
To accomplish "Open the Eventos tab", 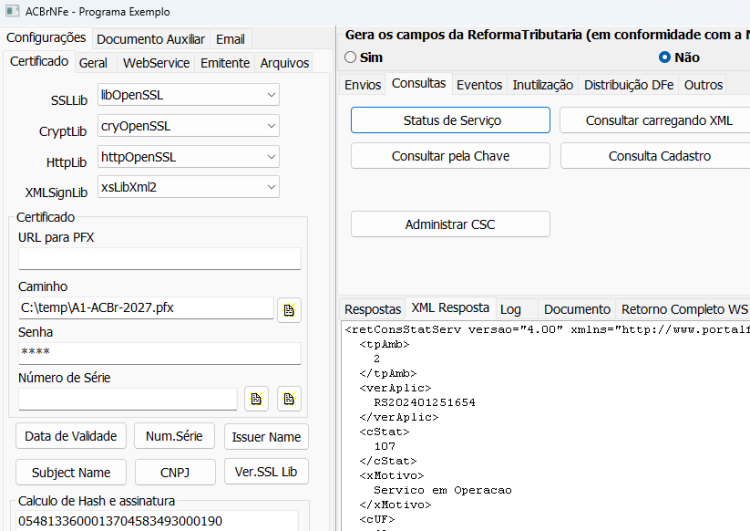I will (479, 85).
